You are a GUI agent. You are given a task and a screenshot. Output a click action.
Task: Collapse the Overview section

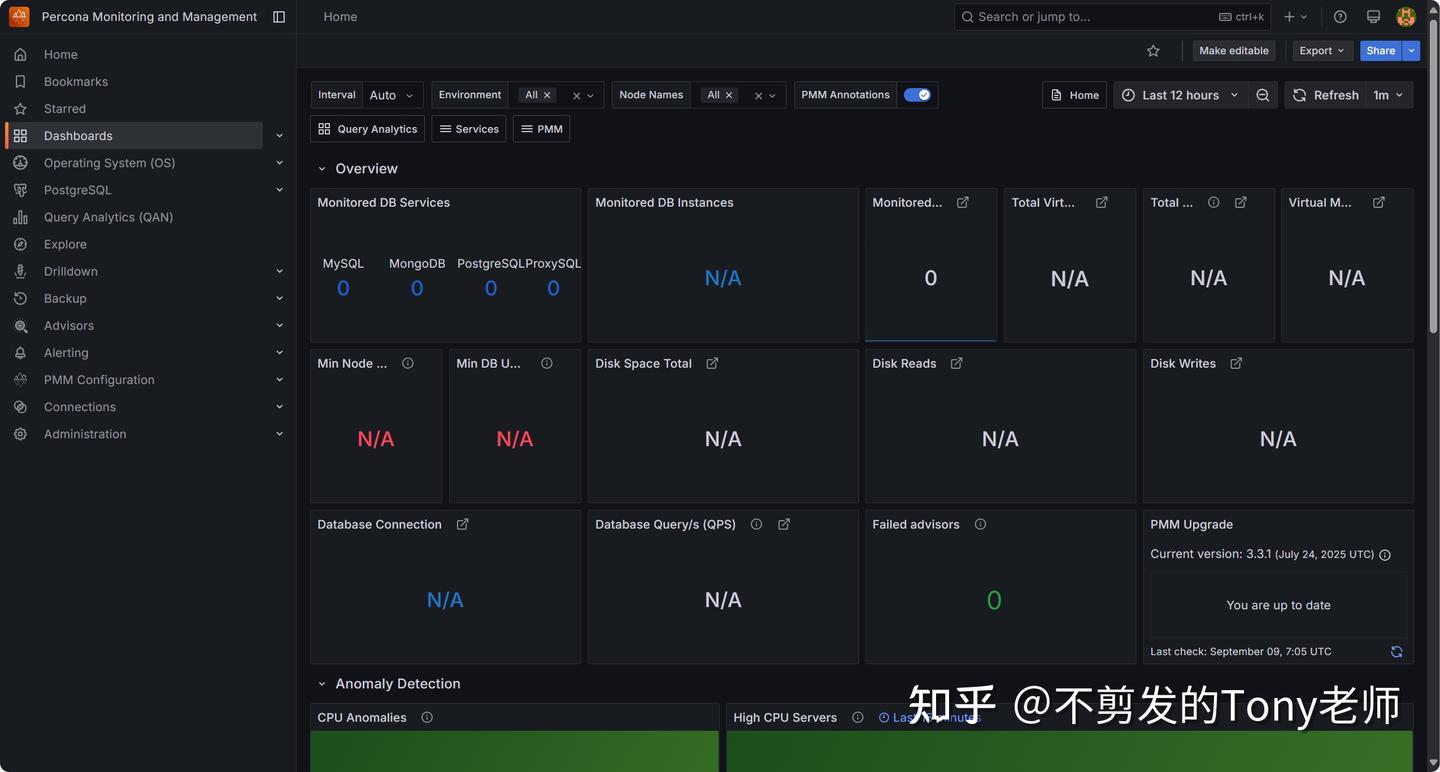(322, 169)
